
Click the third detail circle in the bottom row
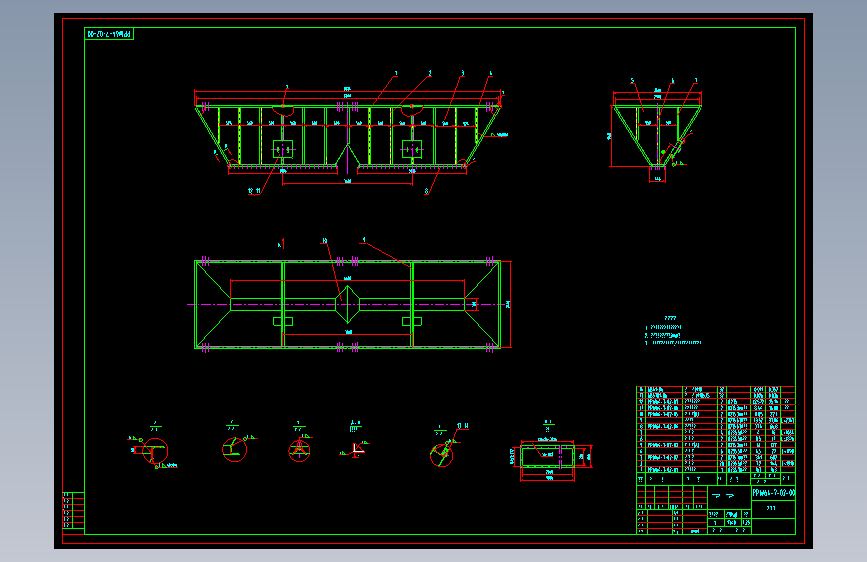(x=299, y=450)
